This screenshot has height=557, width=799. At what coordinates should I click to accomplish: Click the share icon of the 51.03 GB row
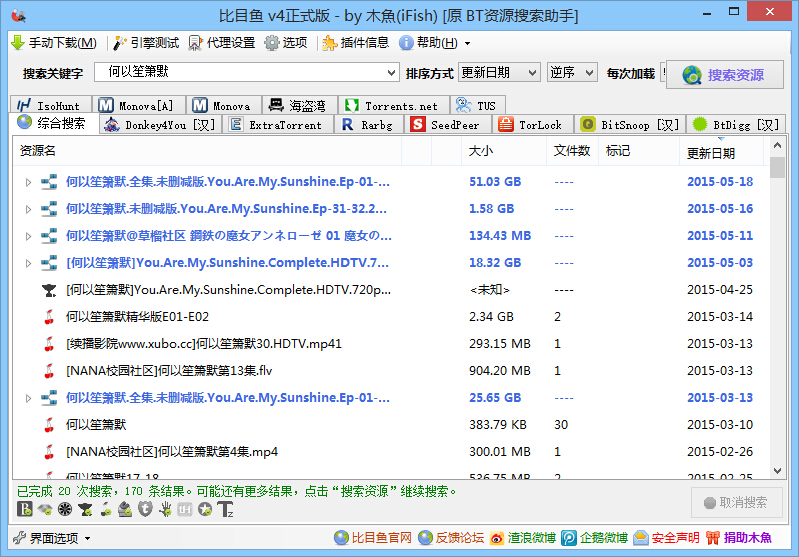pos(49,182)
